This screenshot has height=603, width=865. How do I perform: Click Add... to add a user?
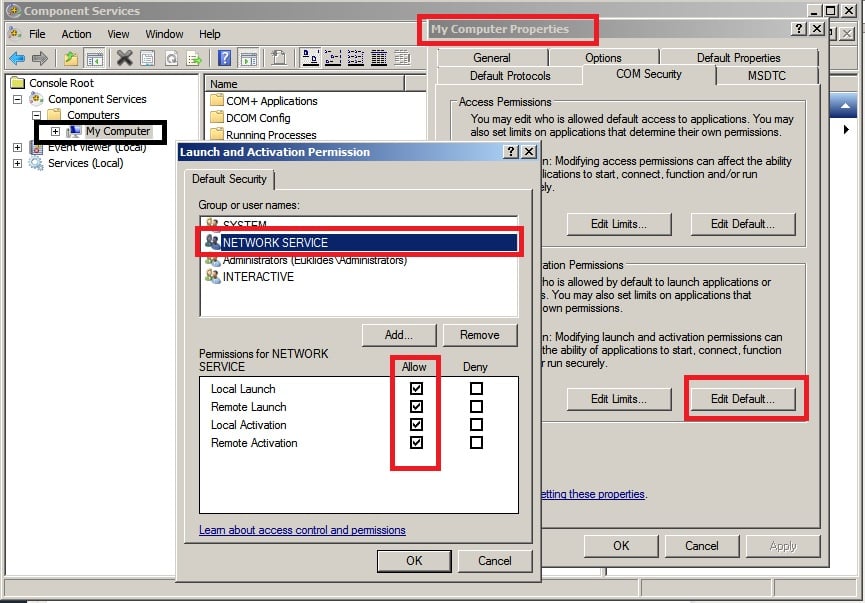click(399, 335)
